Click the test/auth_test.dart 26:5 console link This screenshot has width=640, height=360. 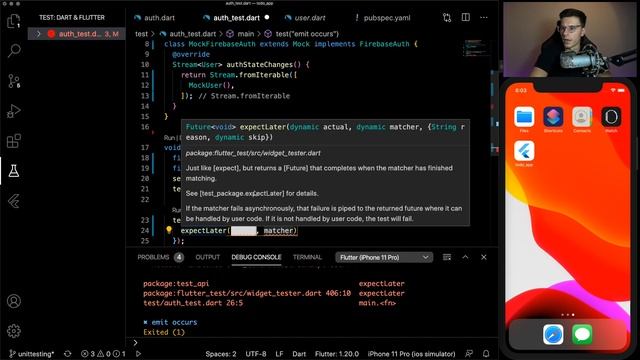coord(193,303)
